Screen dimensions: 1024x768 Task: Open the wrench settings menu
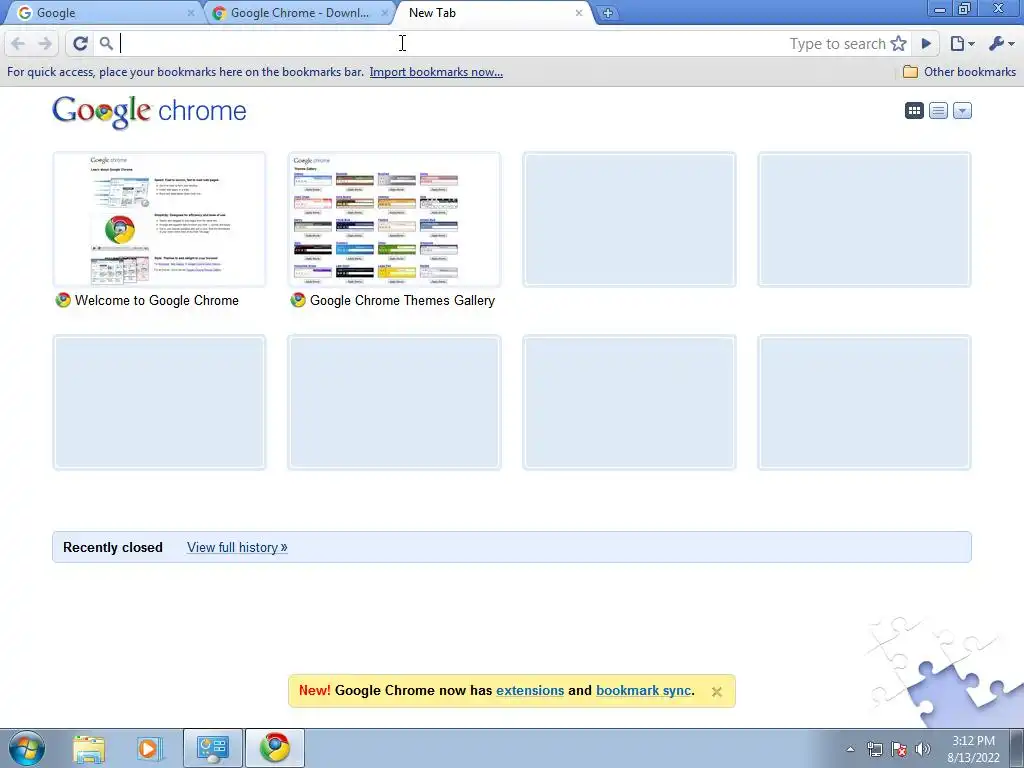point(1001,44)
